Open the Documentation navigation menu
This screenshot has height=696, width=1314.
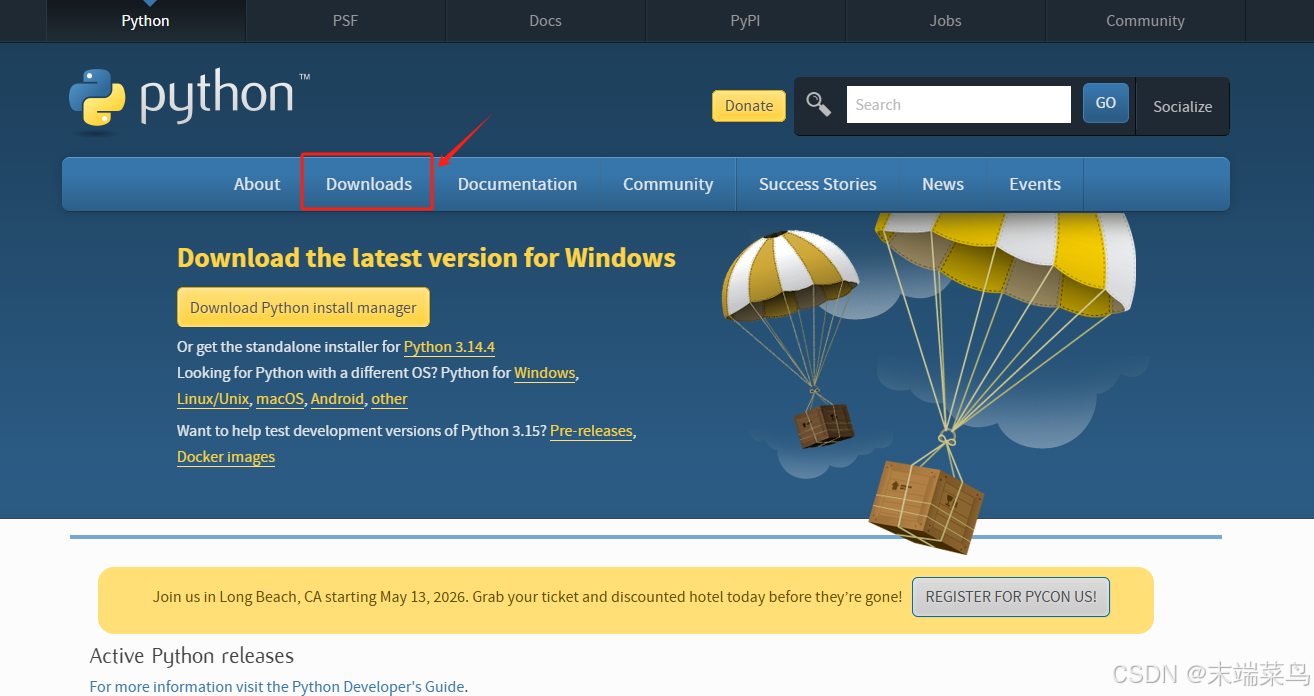pos(517,184)
